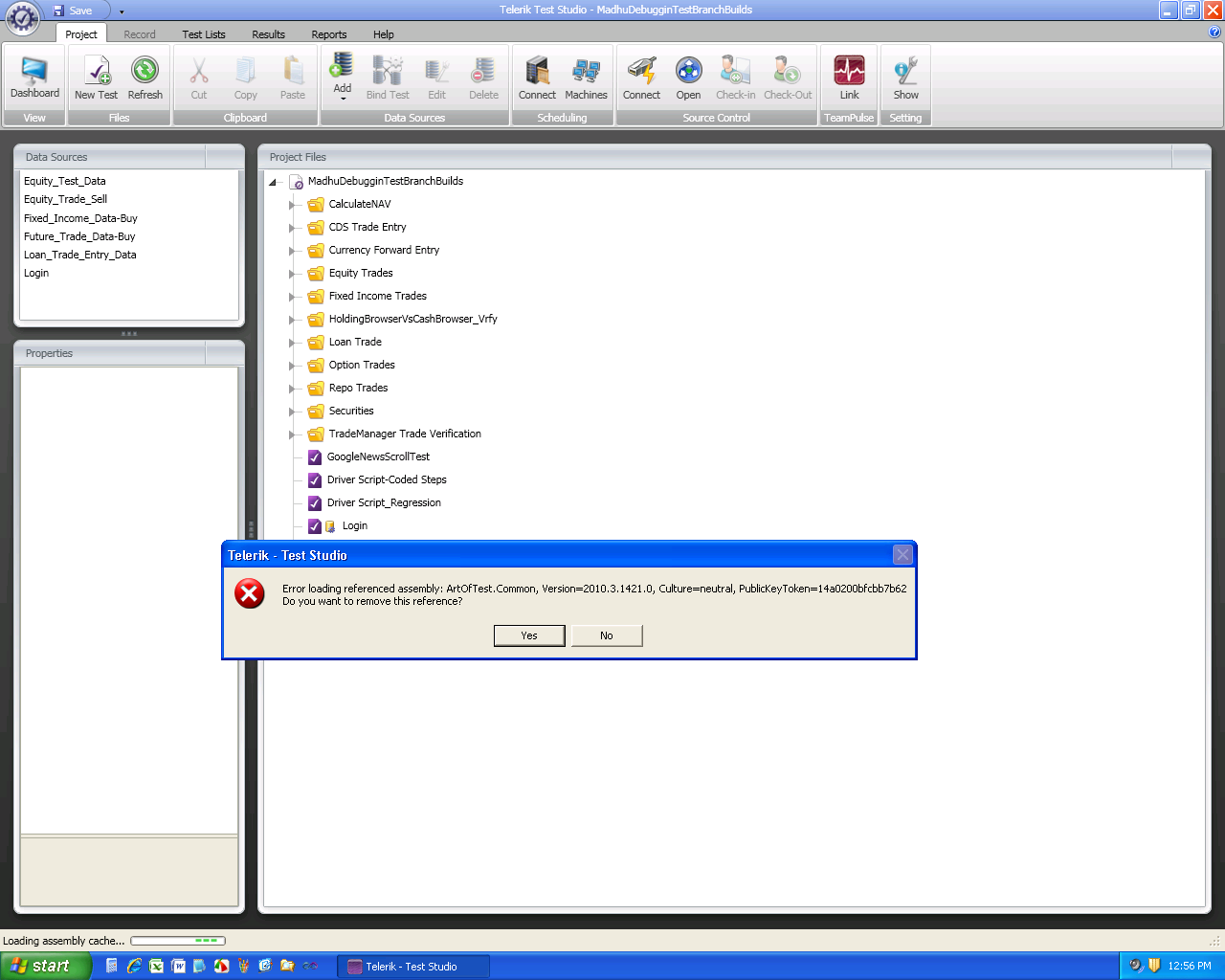Collapse the MadhuDebugginTestBranchBuilds root node
The width and height of the screenshot is (1225, 980).
[273, 182]
